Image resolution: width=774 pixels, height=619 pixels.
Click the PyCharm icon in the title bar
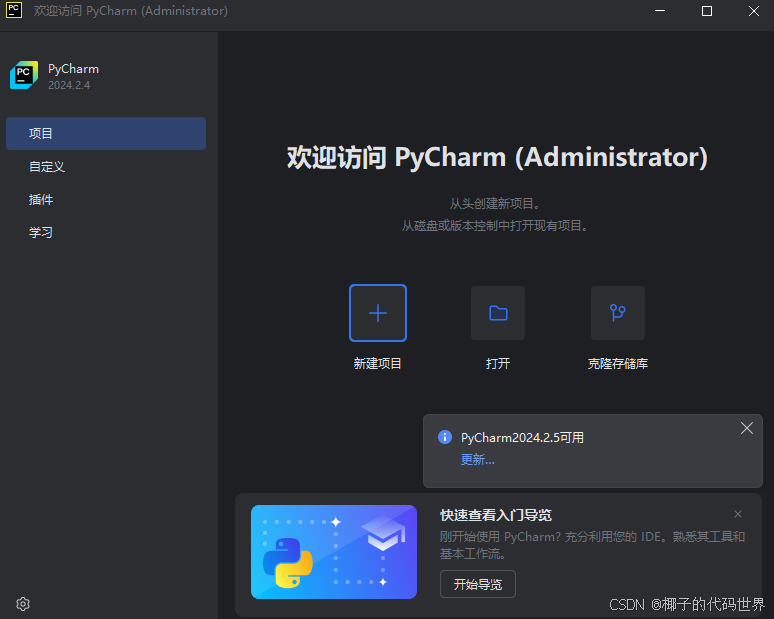pyautogui.click(x=14, y=10)
